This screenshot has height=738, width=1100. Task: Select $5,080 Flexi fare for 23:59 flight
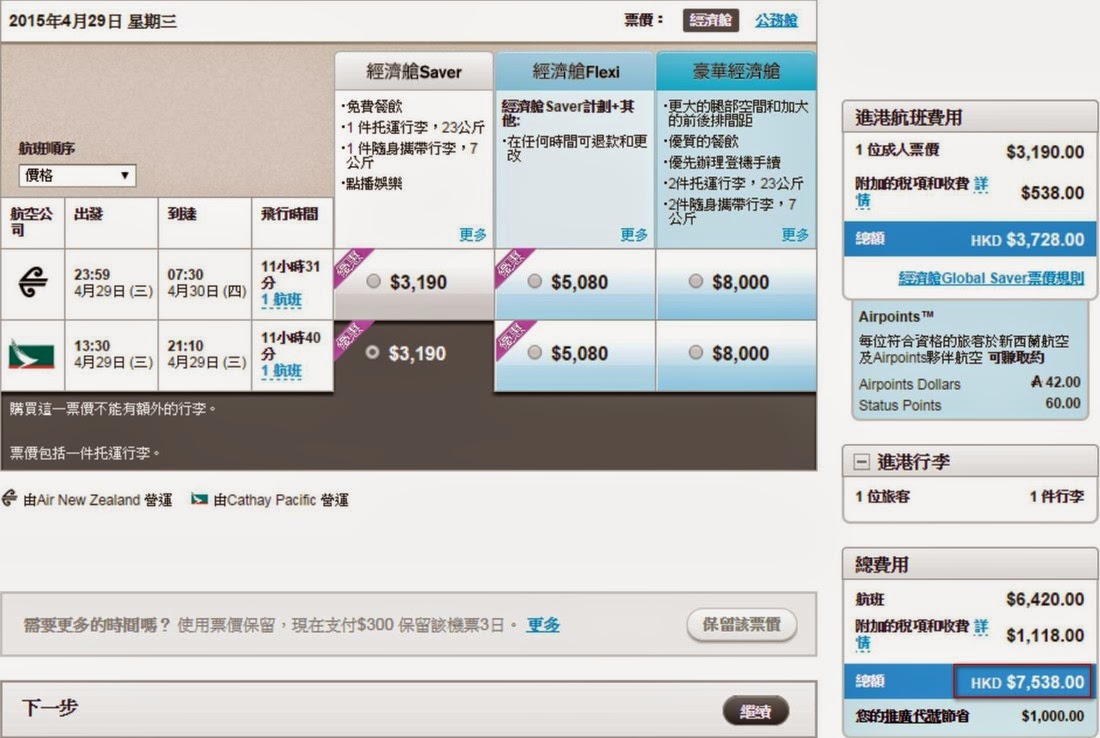(534, 282)
